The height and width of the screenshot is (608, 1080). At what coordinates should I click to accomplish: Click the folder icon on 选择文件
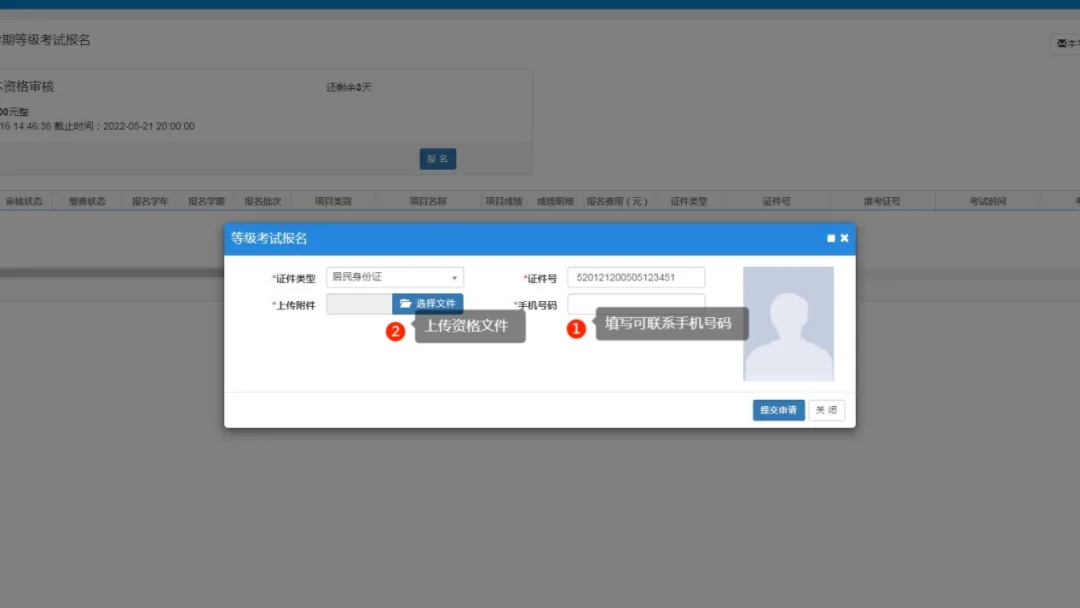[x=406, y=304]
